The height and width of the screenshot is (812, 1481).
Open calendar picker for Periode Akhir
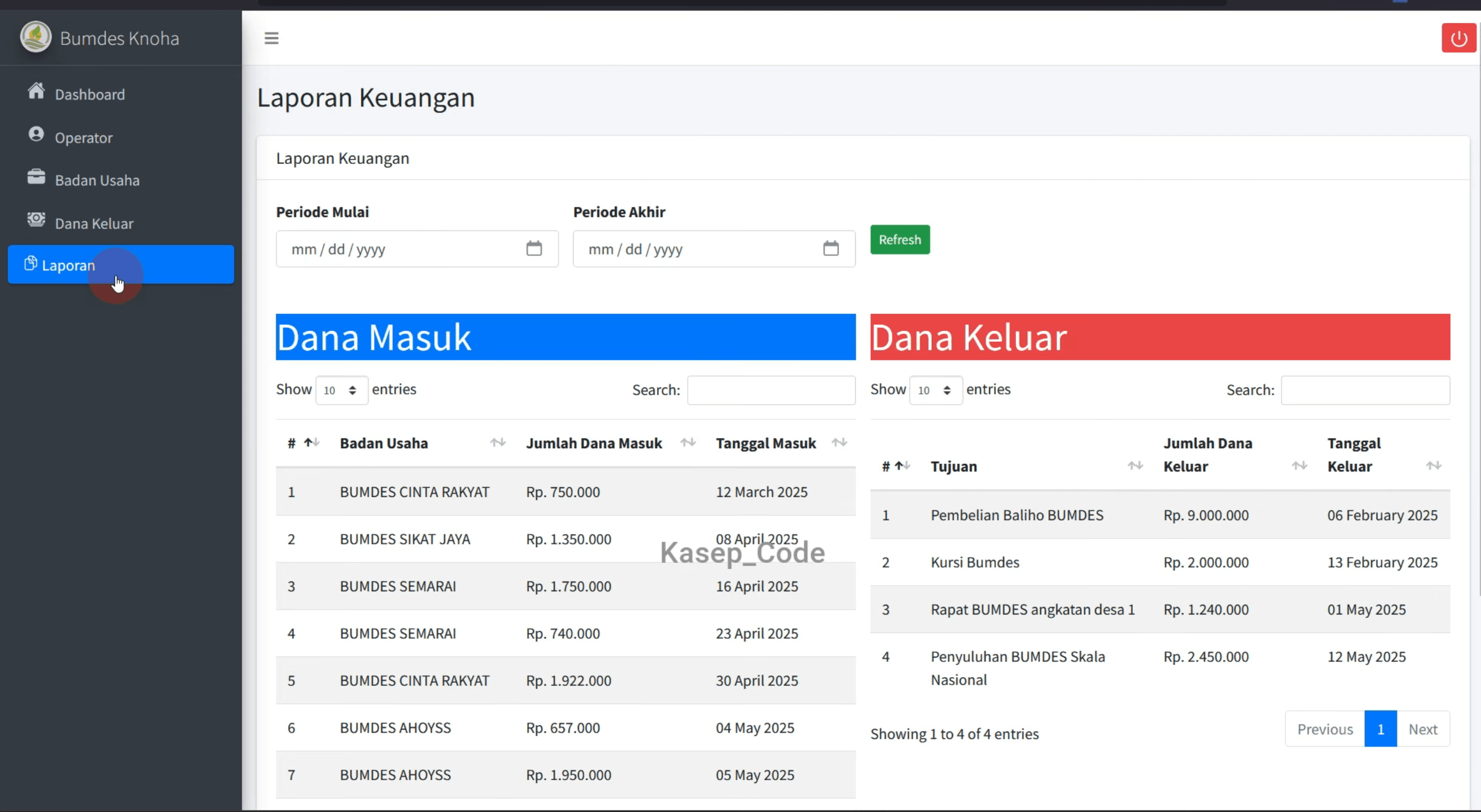pyautogui.click(x=830, y=248)
